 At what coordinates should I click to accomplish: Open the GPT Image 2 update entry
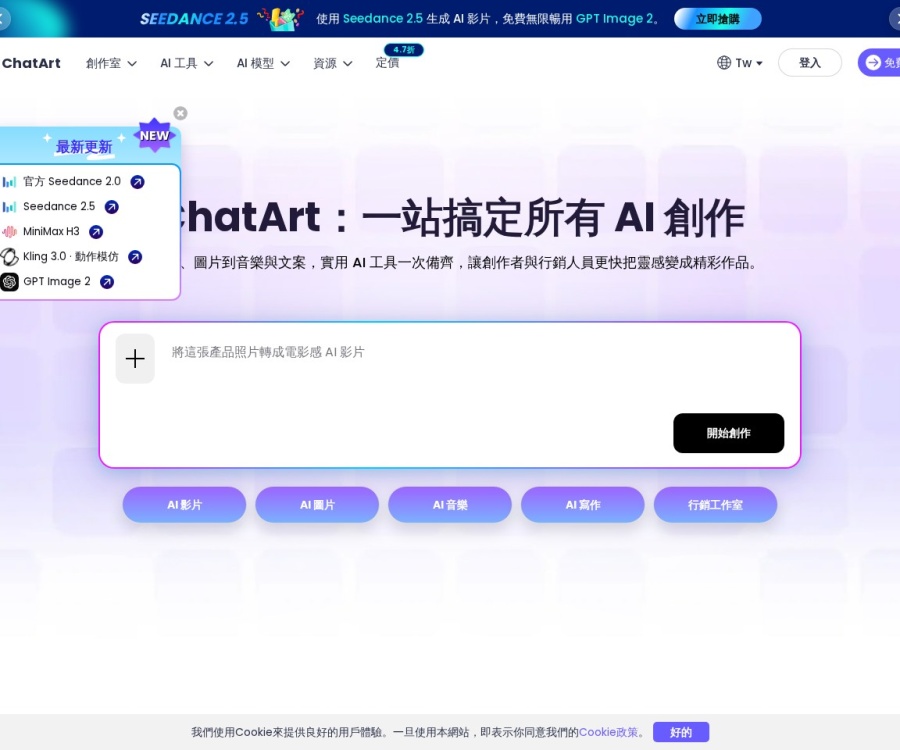point(57,282)
